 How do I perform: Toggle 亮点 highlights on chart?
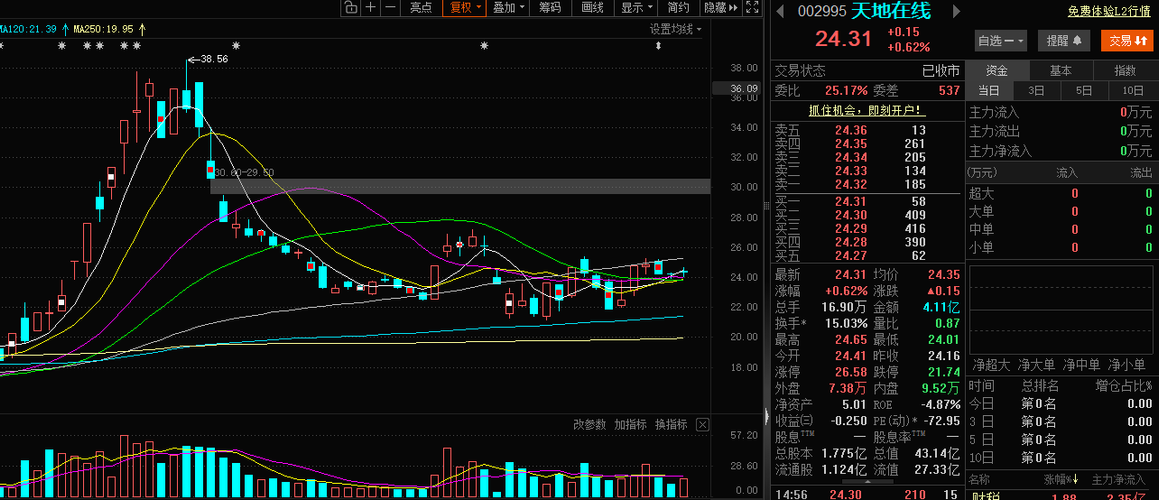coord(421,7)
